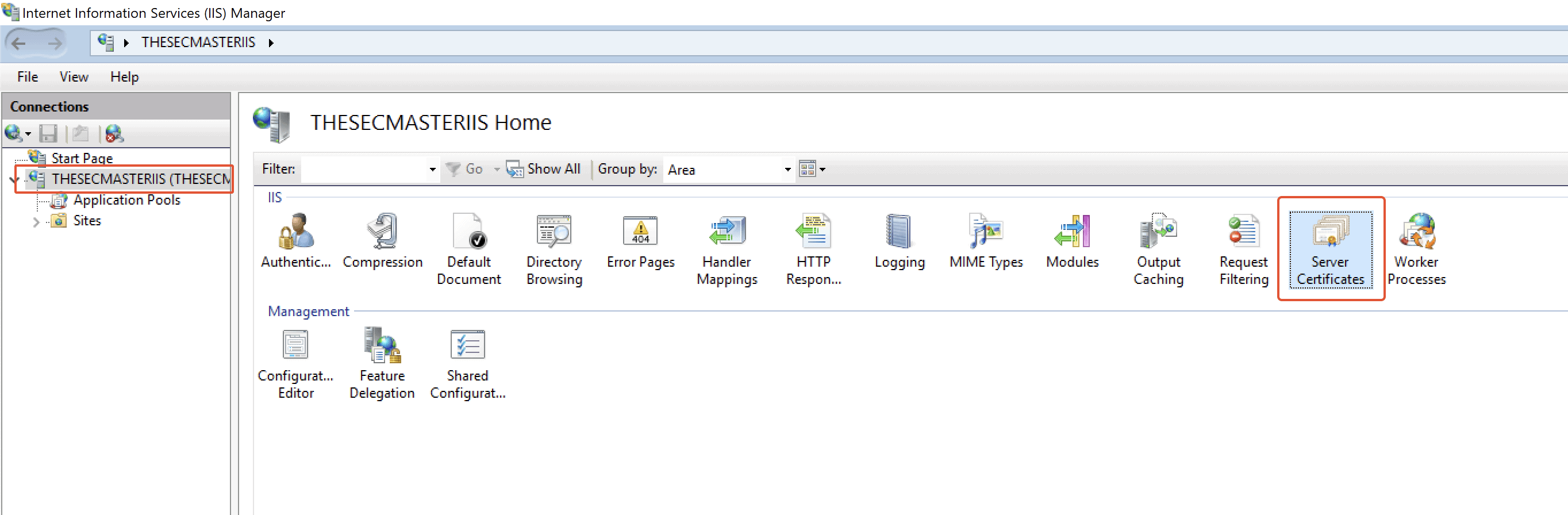Expand the Sites tree node
1568x515 pixels.
click(x=36, y=222)
